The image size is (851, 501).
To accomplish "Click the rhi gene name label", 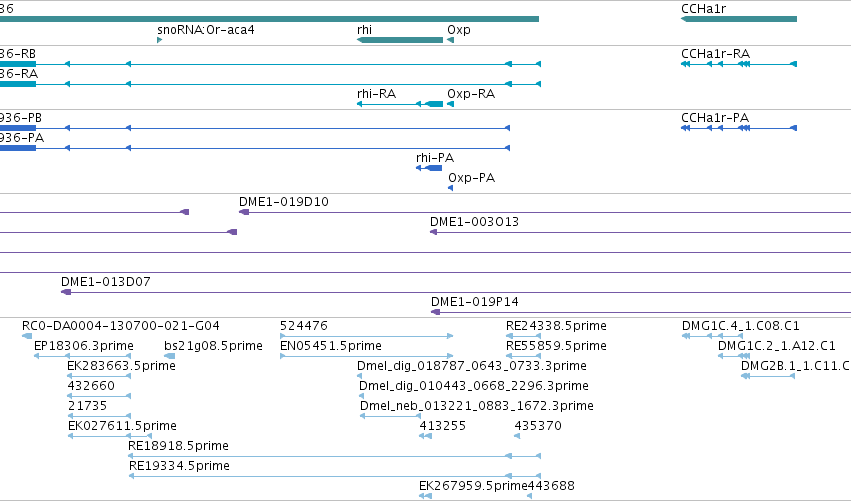I will tap(364, 30).
